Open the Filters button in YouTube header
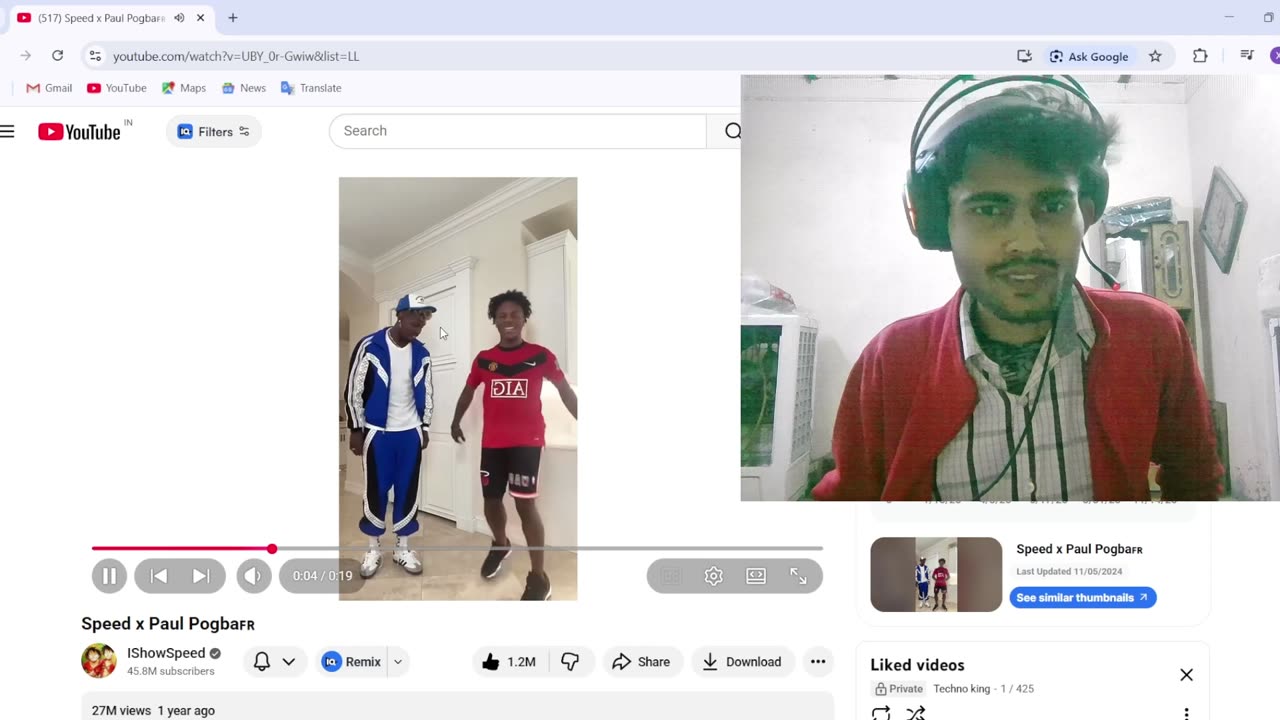 coord(213,131)
